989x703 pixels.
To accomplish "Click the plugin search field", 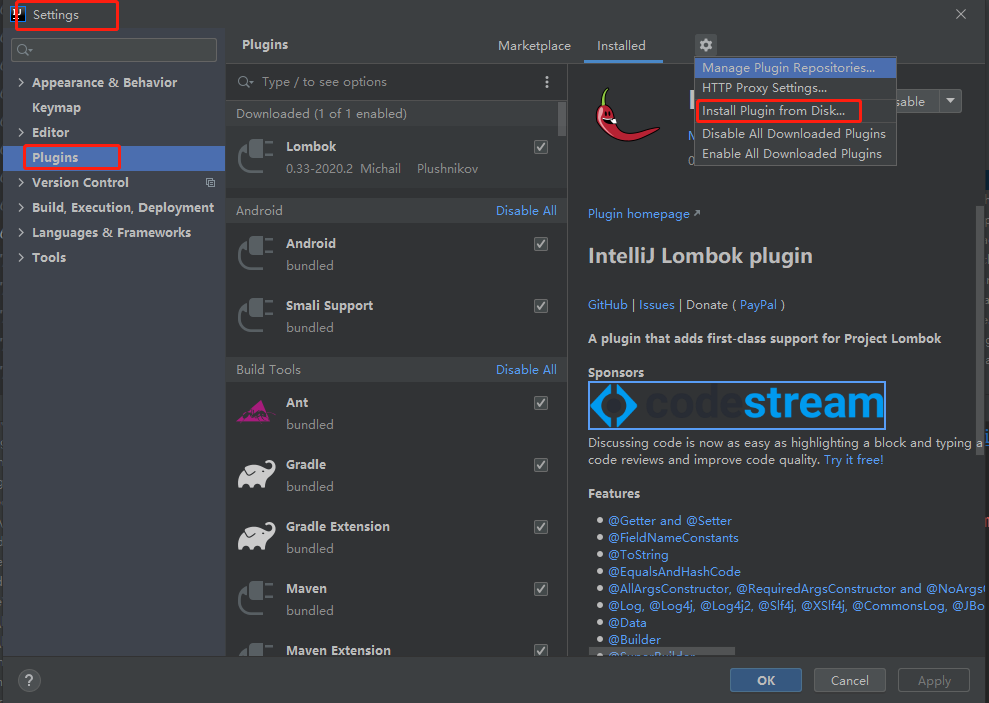I will click(397, 82).
